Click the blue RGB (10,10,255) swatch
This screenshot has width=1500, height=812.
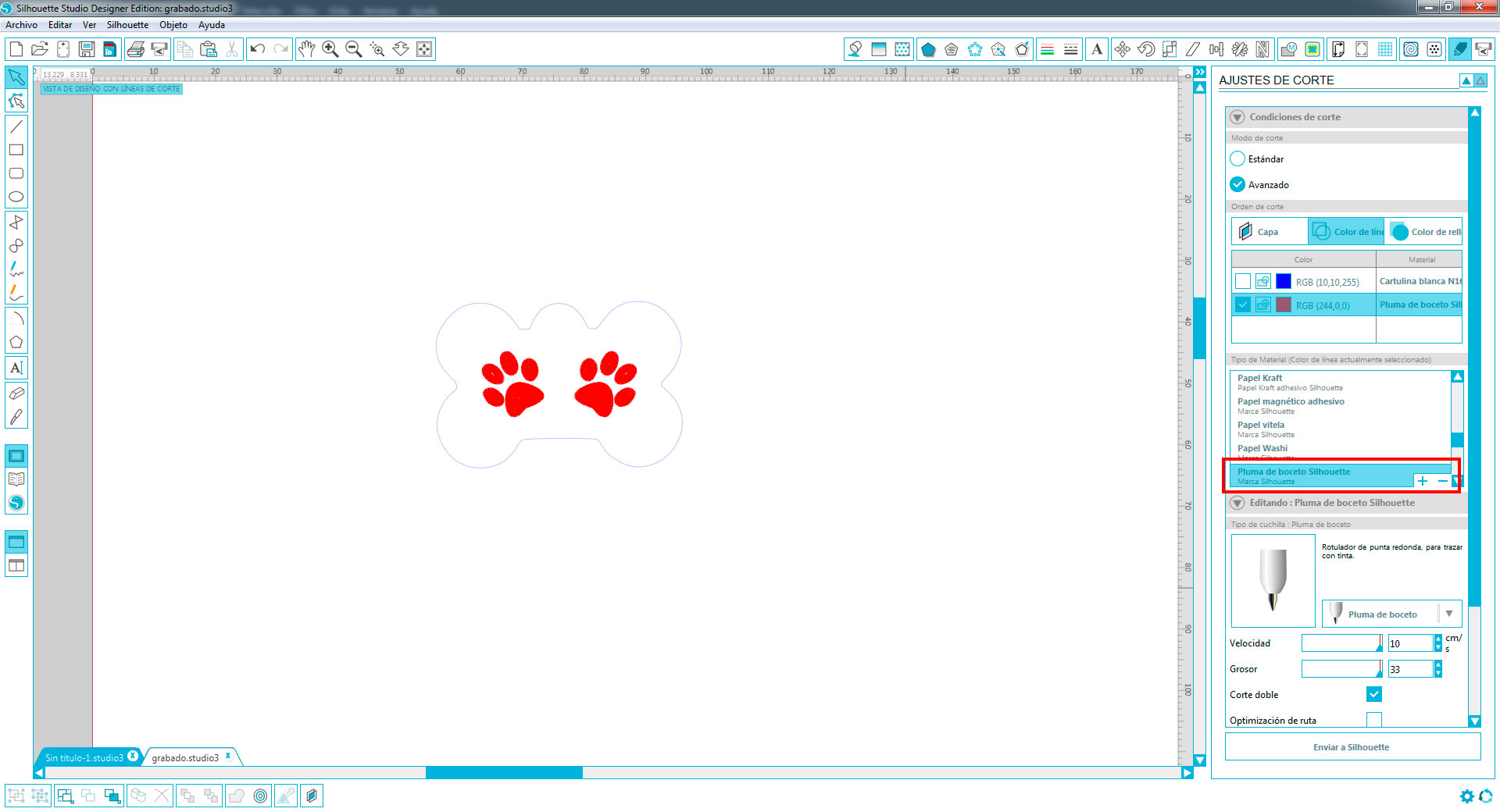pos(1284,282)
